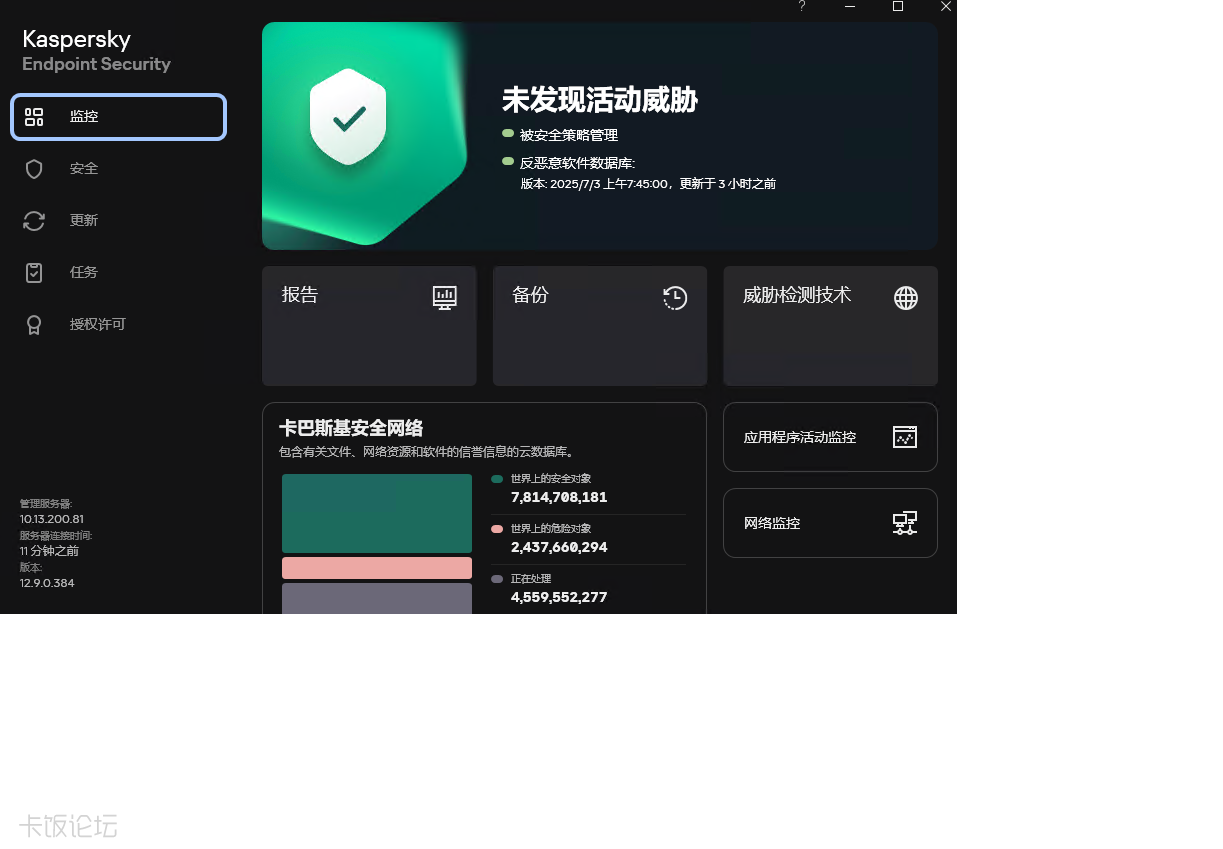Click the 授权许可 license ribbon icon
Screen dimensions: 1223x849
[34, 325]
